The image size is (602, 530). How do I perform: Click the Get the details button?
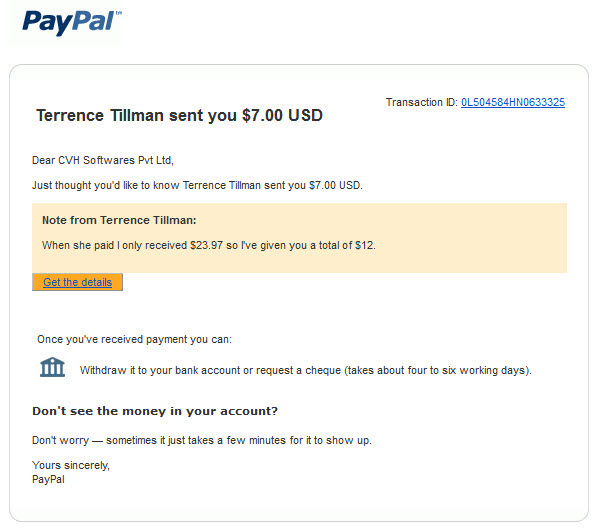click(77, 282)
